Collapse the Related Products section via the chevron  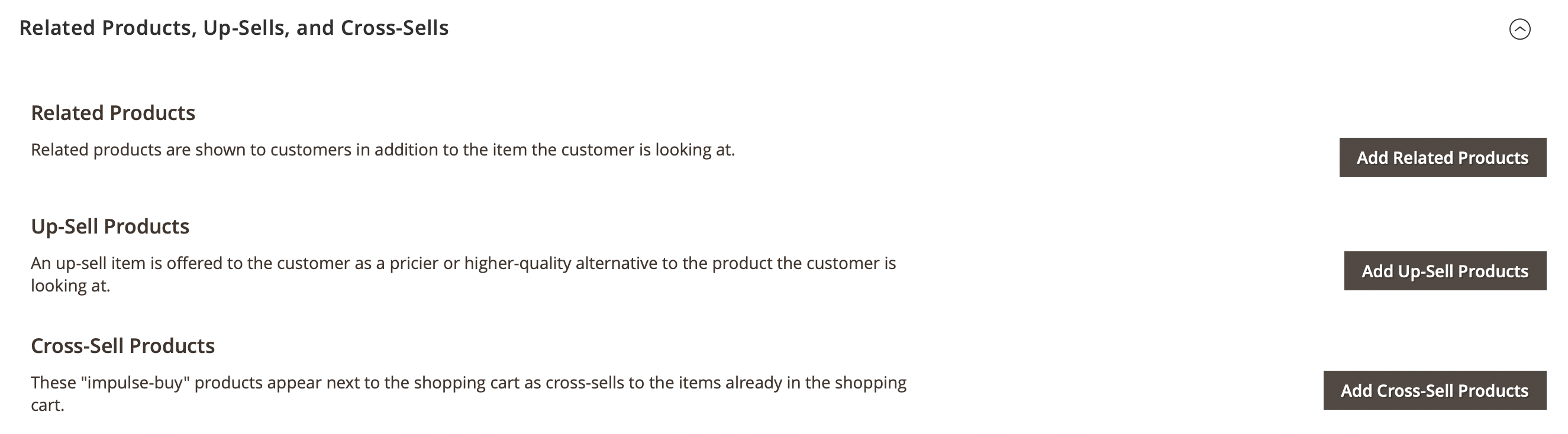[x=1521, y=28]
